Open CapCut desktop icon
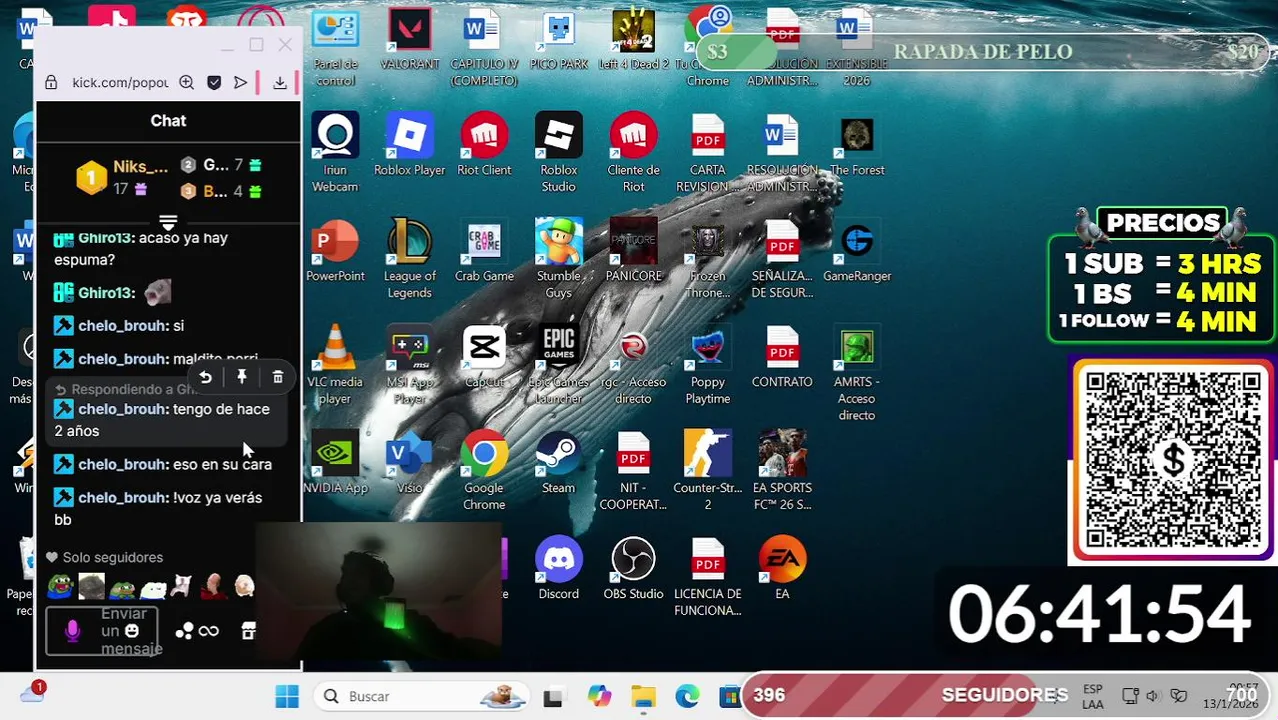Image resolution: width=1278 pixels, height=720 pixels. coord(484,357)
